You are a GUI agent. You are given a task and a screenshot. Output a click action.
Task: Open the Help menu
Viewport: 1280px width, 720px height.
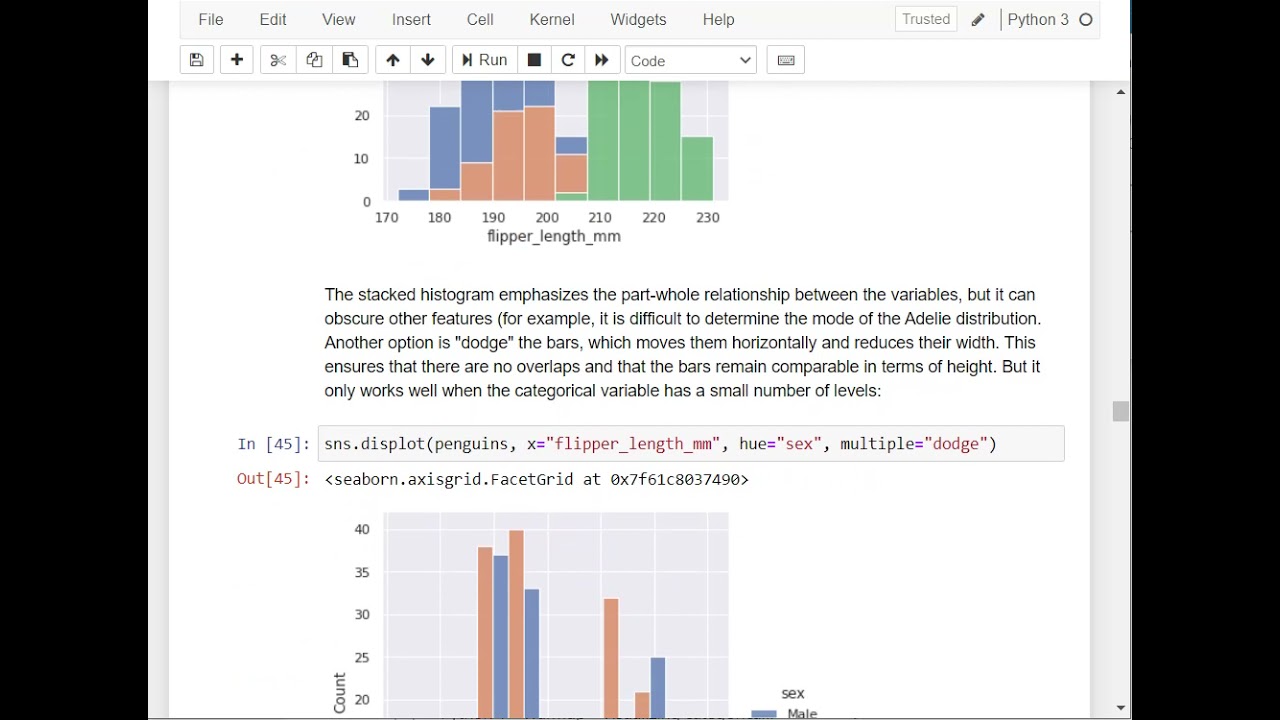[x=718, y=19]
